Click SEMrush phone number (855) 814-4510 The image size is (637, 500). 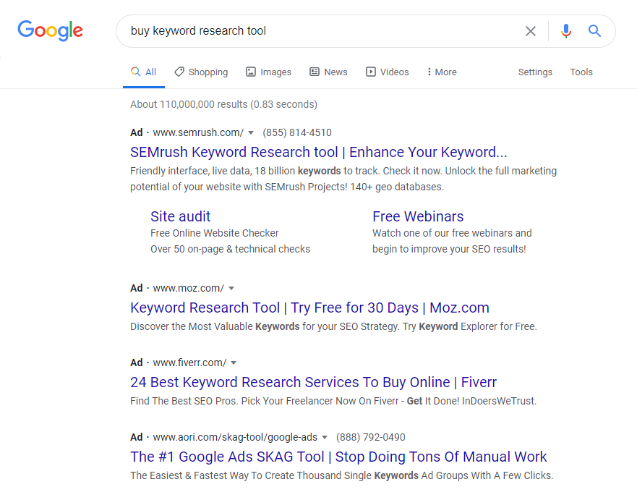[x=297, y=133]
